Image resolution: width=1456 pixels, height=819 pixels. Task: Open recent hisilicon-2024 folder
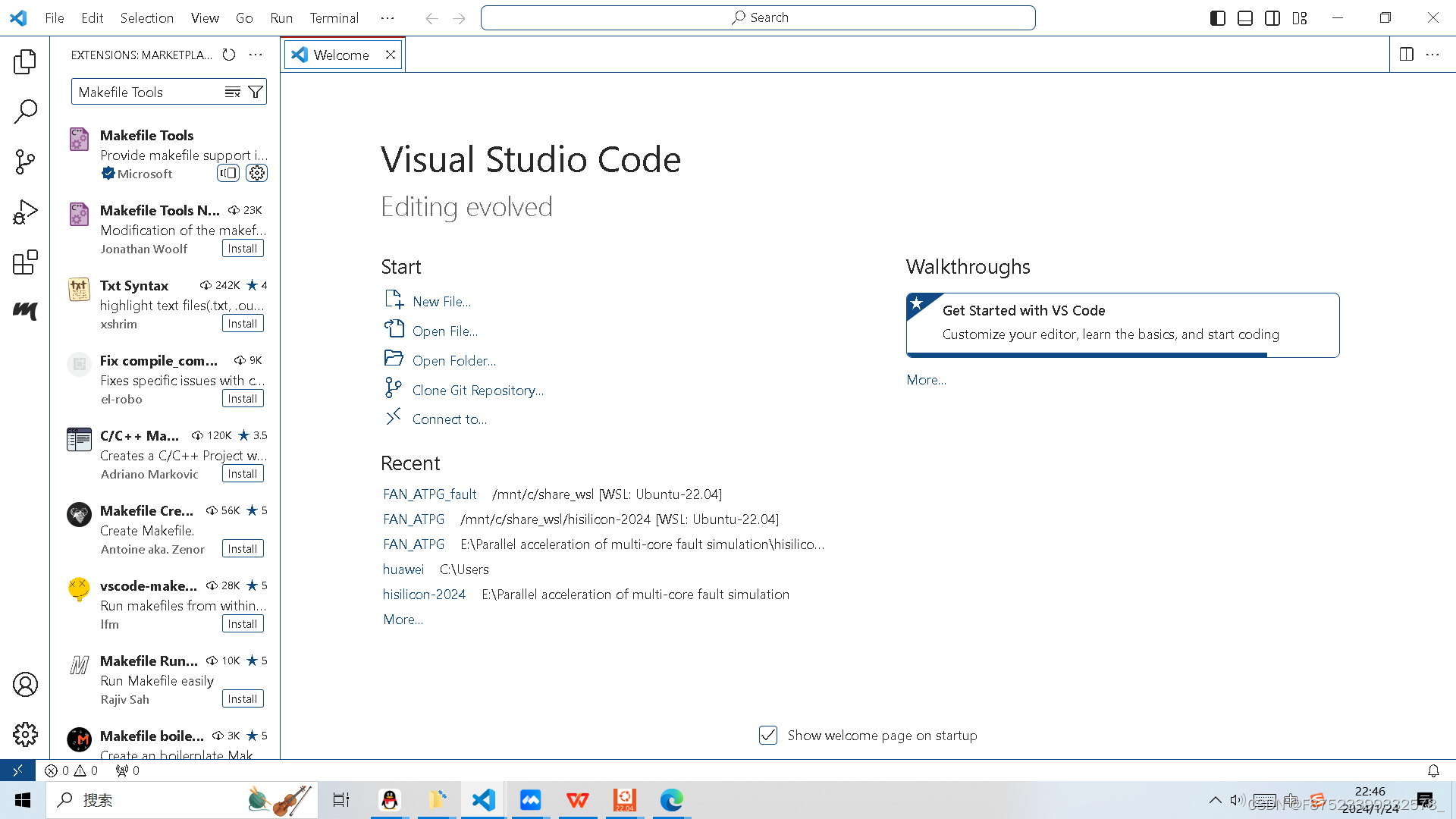[424, 594]
